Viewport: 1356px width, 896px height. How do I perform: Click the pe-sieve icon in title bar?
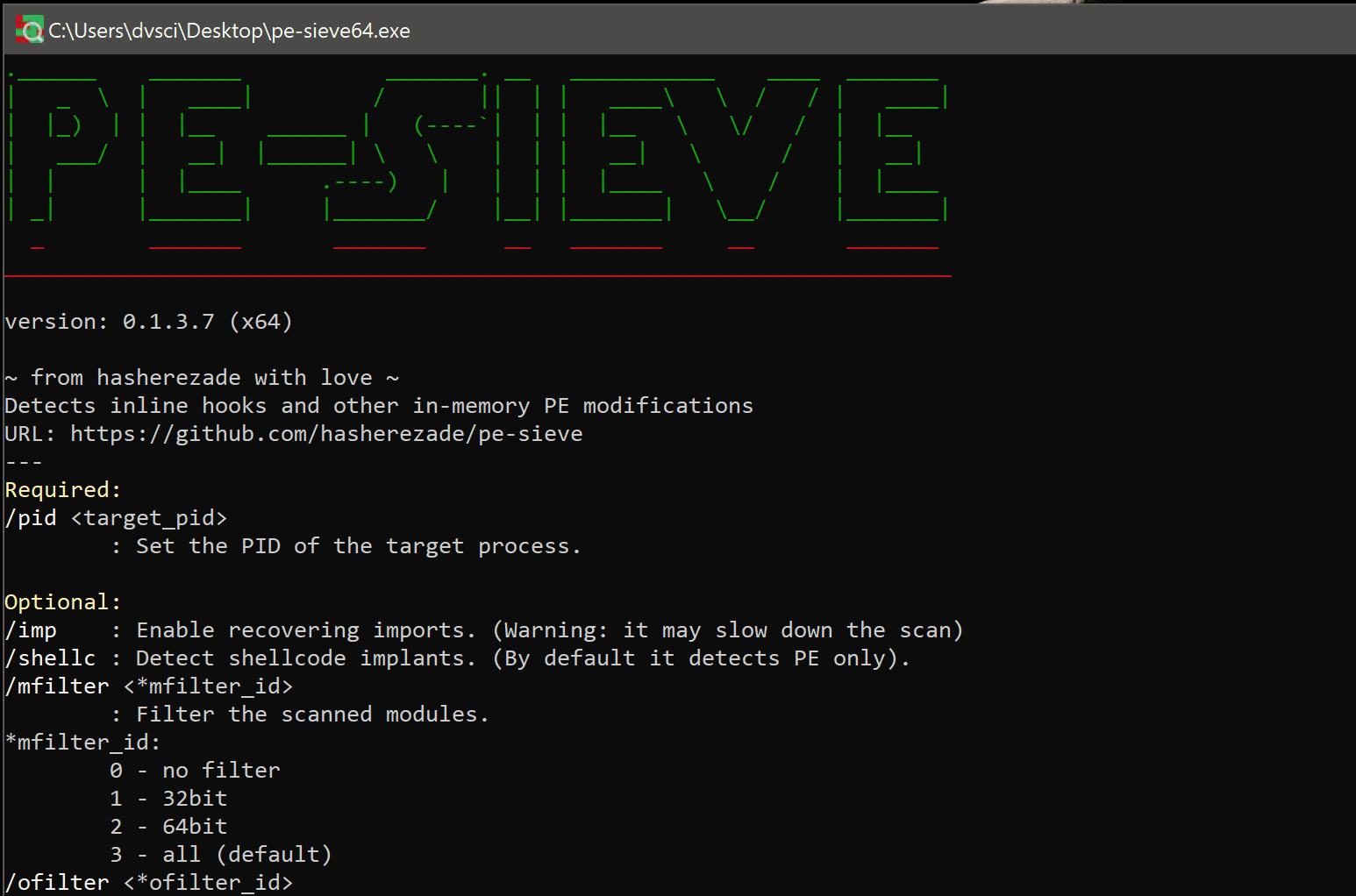(x=29, y=30)
